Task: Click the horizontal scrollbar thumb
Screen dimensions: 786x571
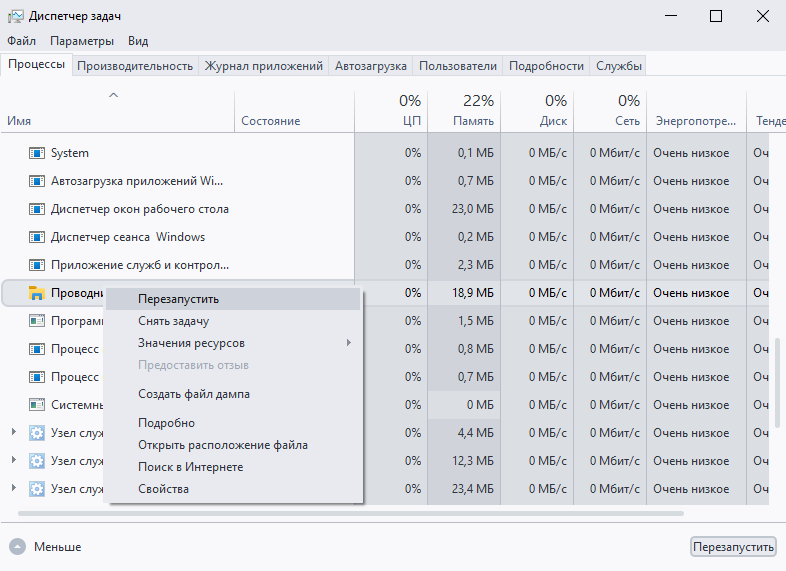Action: tap(351, 514)
